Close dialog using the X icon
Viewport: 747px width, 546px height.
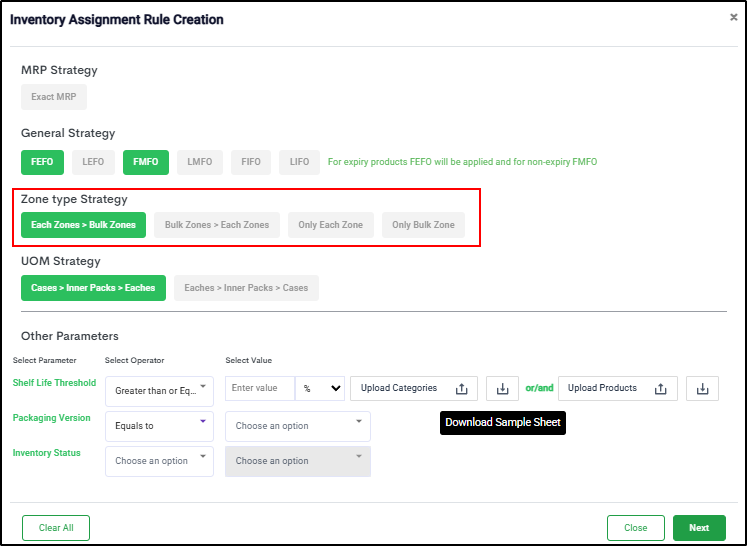point(733,17)
